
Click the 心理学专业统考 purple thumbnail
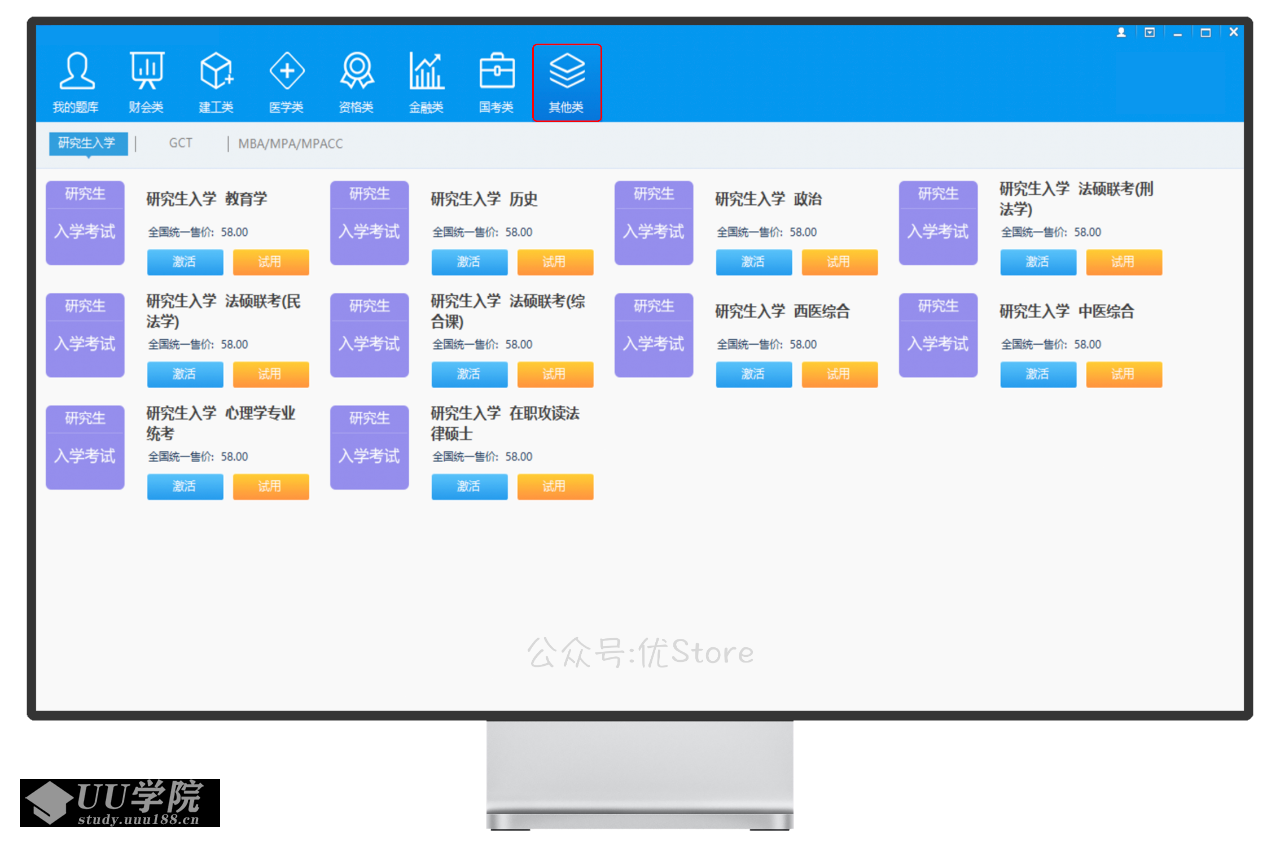coord(85,447)
